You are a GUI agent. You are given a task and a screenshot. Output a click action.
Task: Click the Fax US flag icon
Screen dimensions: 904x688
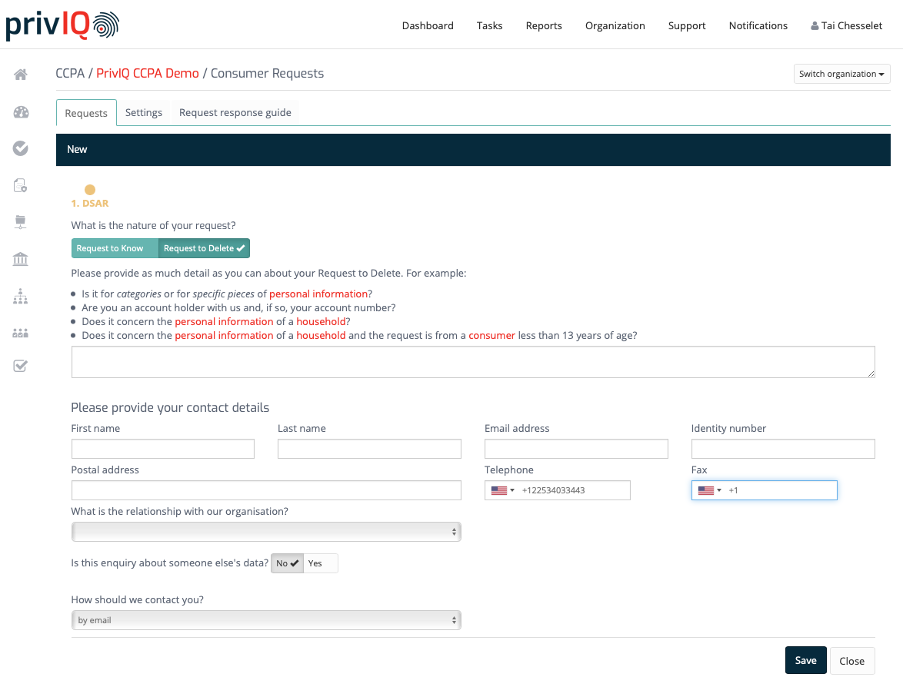pos(706,490)
